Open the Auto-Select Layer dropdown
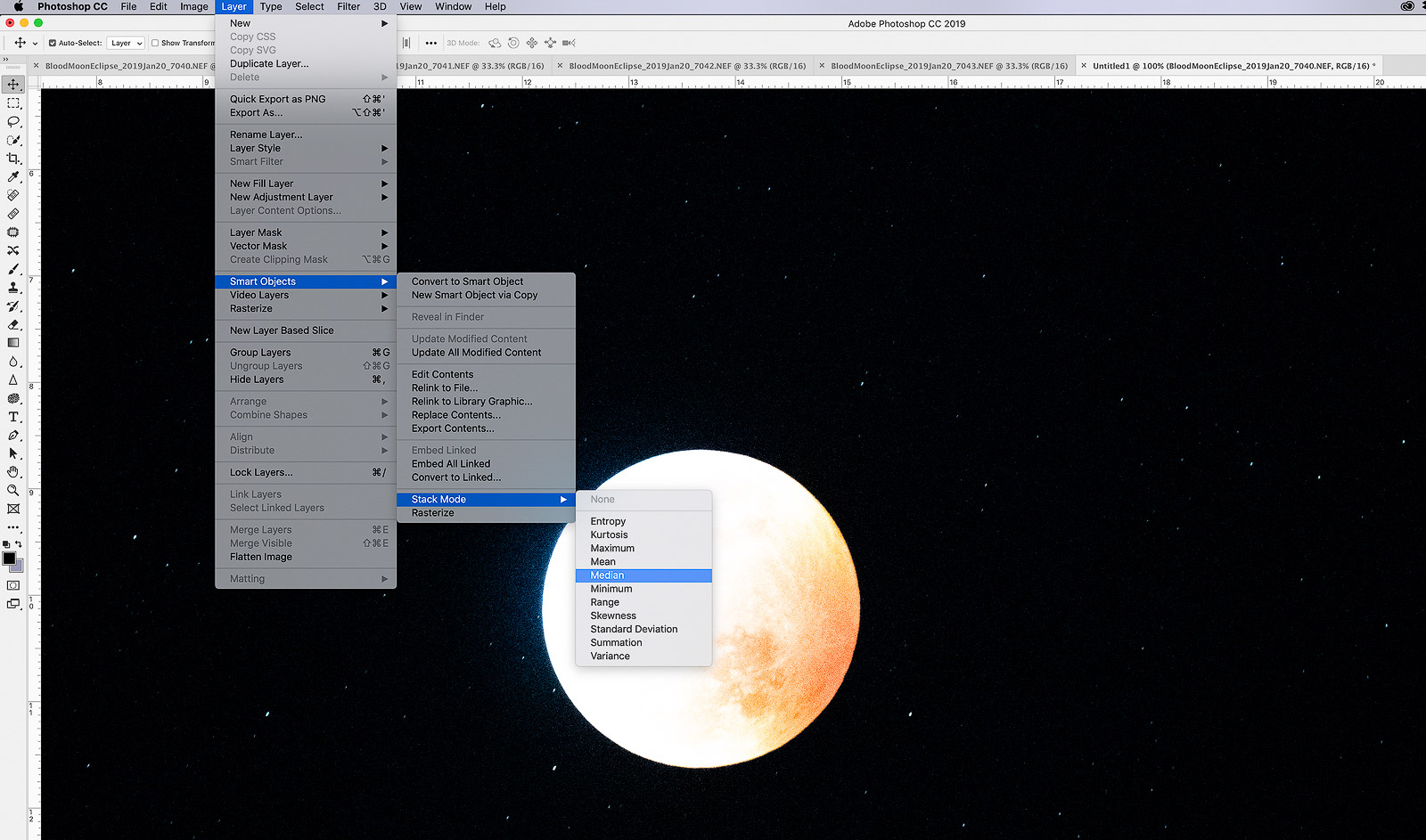 click(x=126, y=43)
